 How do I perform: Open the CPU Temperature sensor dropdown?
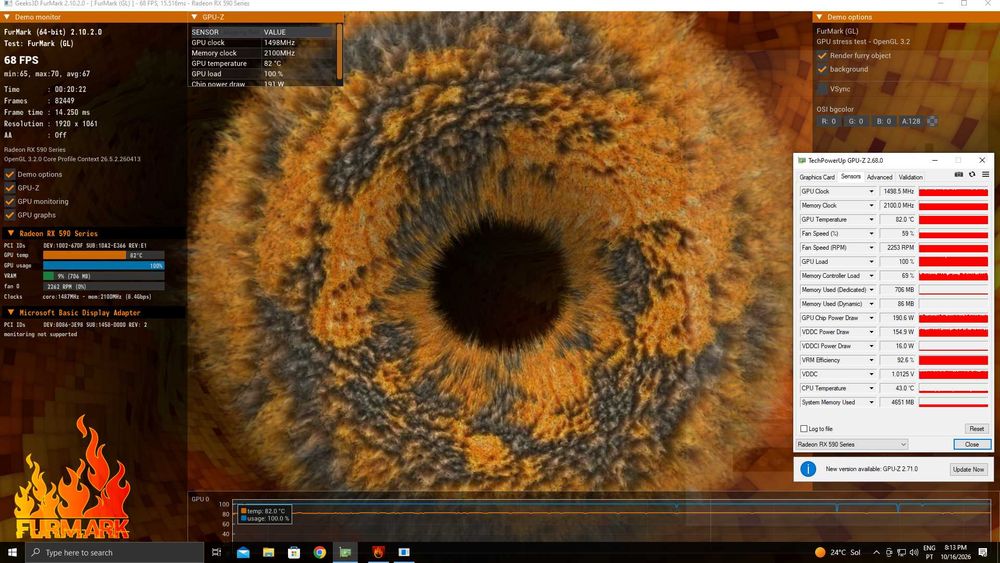pyautogui.click(x=871, y=388)
